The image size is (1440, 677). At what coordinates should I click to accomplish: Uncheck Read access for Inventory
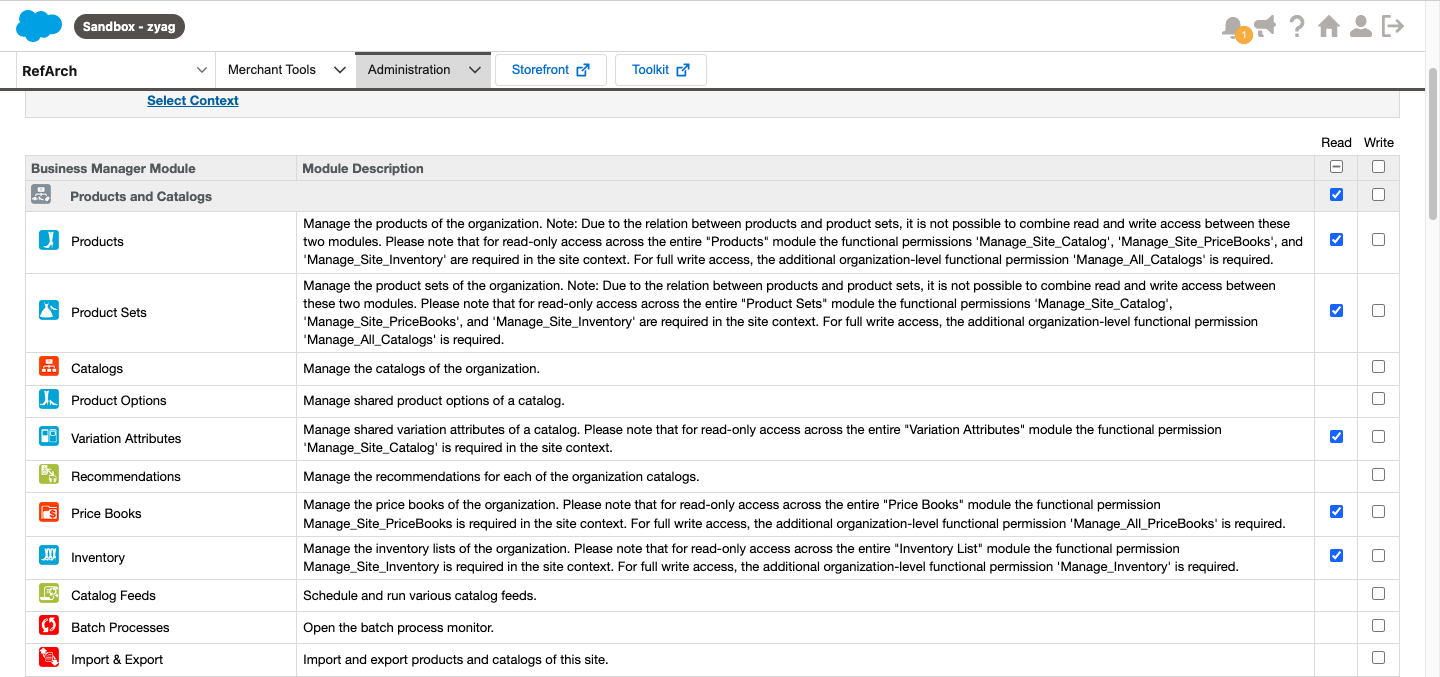coord(1336,556)
